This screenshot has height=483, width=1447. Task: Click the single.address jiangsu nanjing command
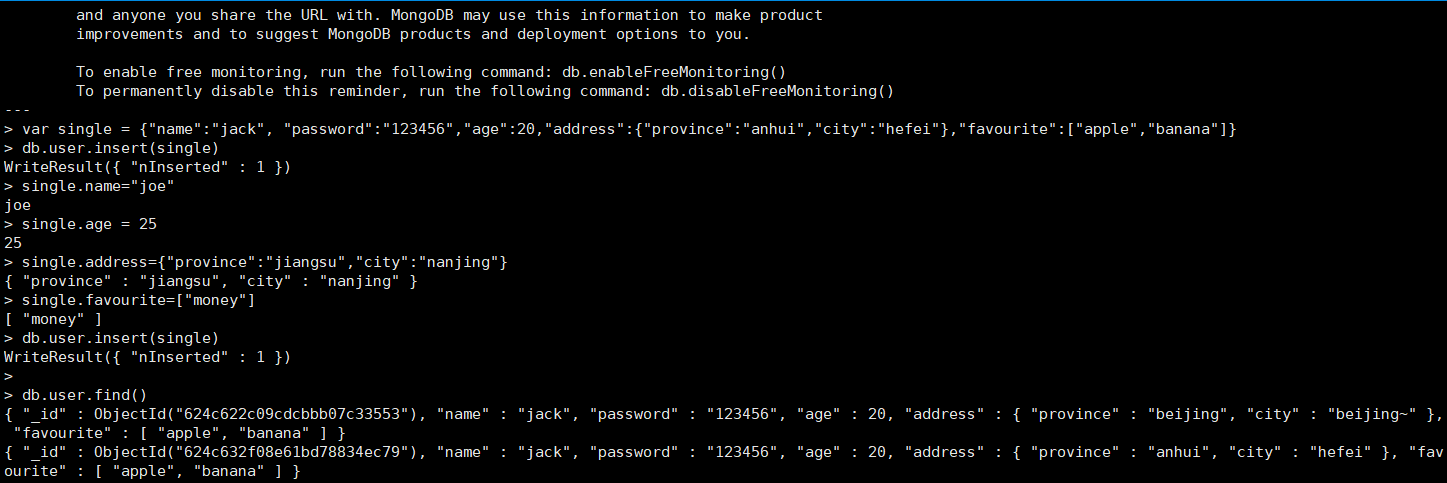pos(256,262)
